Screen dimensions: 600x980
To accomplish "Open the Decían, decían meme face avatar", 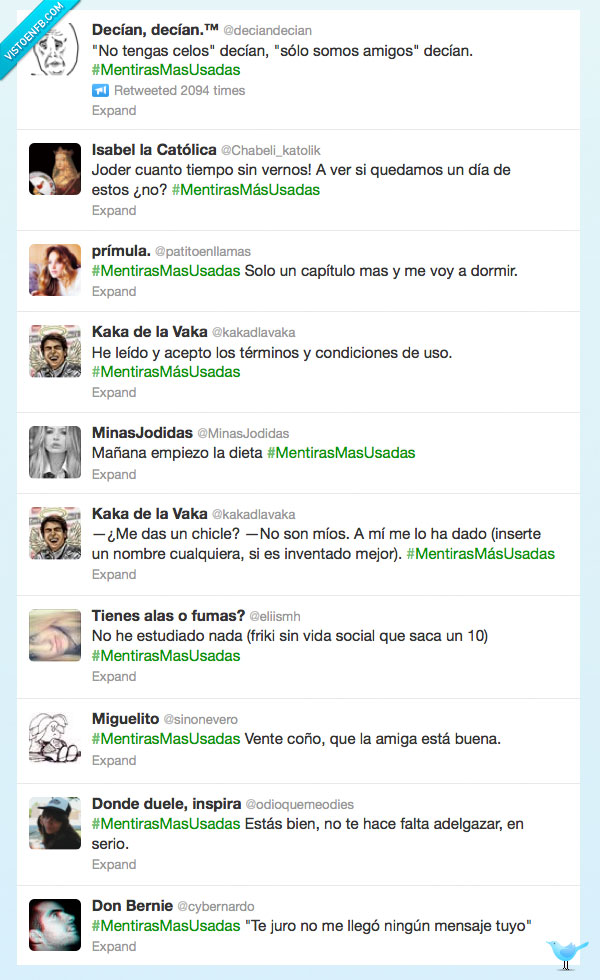I will (x=55, y=50).
